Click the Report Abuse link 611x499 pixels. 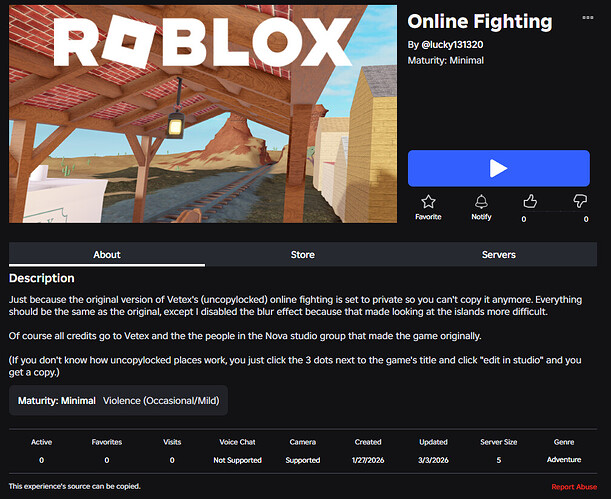576,486
